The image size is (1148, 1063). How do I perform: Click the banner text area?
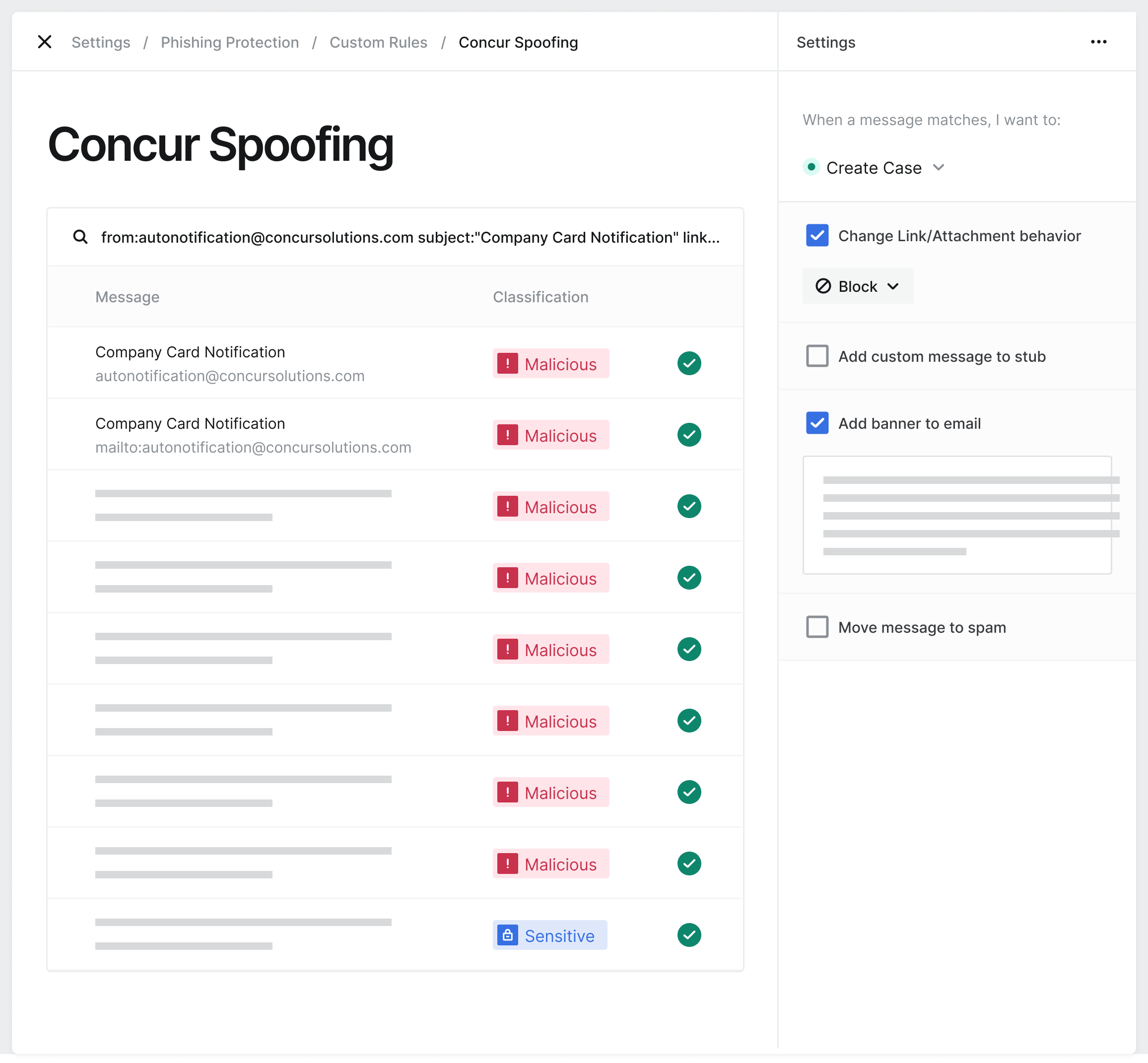tap(956, 516)
